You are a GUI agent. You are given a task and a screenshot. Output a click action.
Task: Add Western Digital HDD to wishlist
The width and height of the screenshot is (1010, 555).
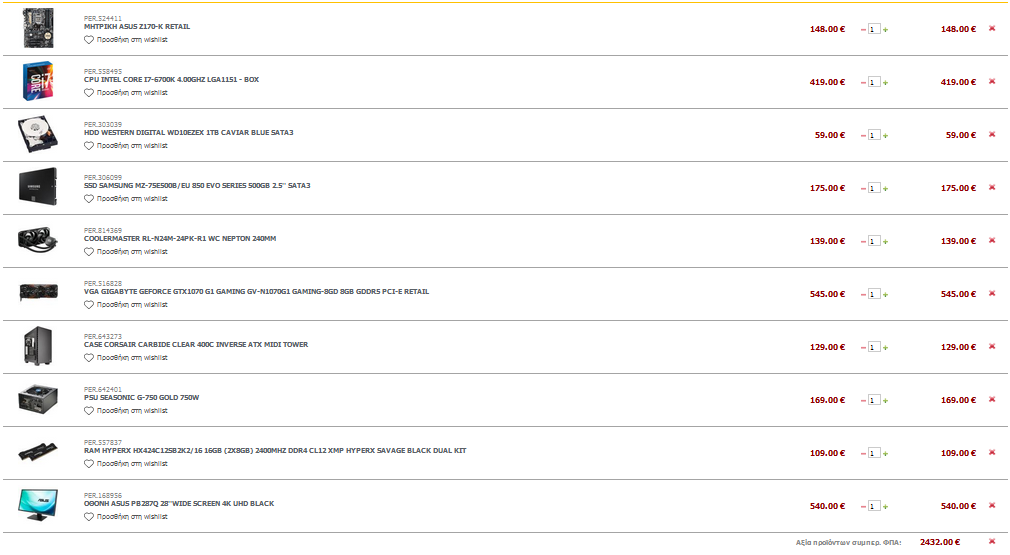tap(126, 146)
